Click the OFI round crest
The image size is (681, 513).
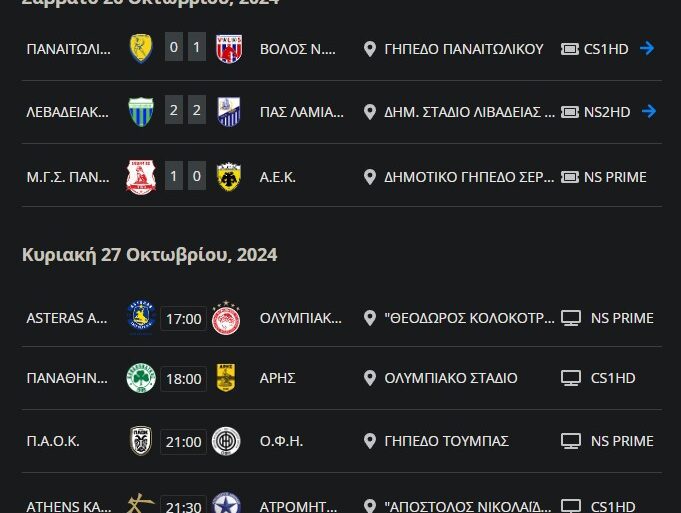[x=226, y=441]
